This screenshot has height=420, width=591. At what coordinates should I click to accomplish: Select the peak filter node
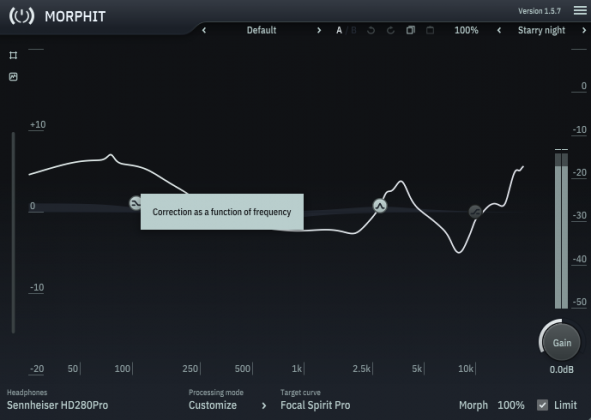click(380, 206)
